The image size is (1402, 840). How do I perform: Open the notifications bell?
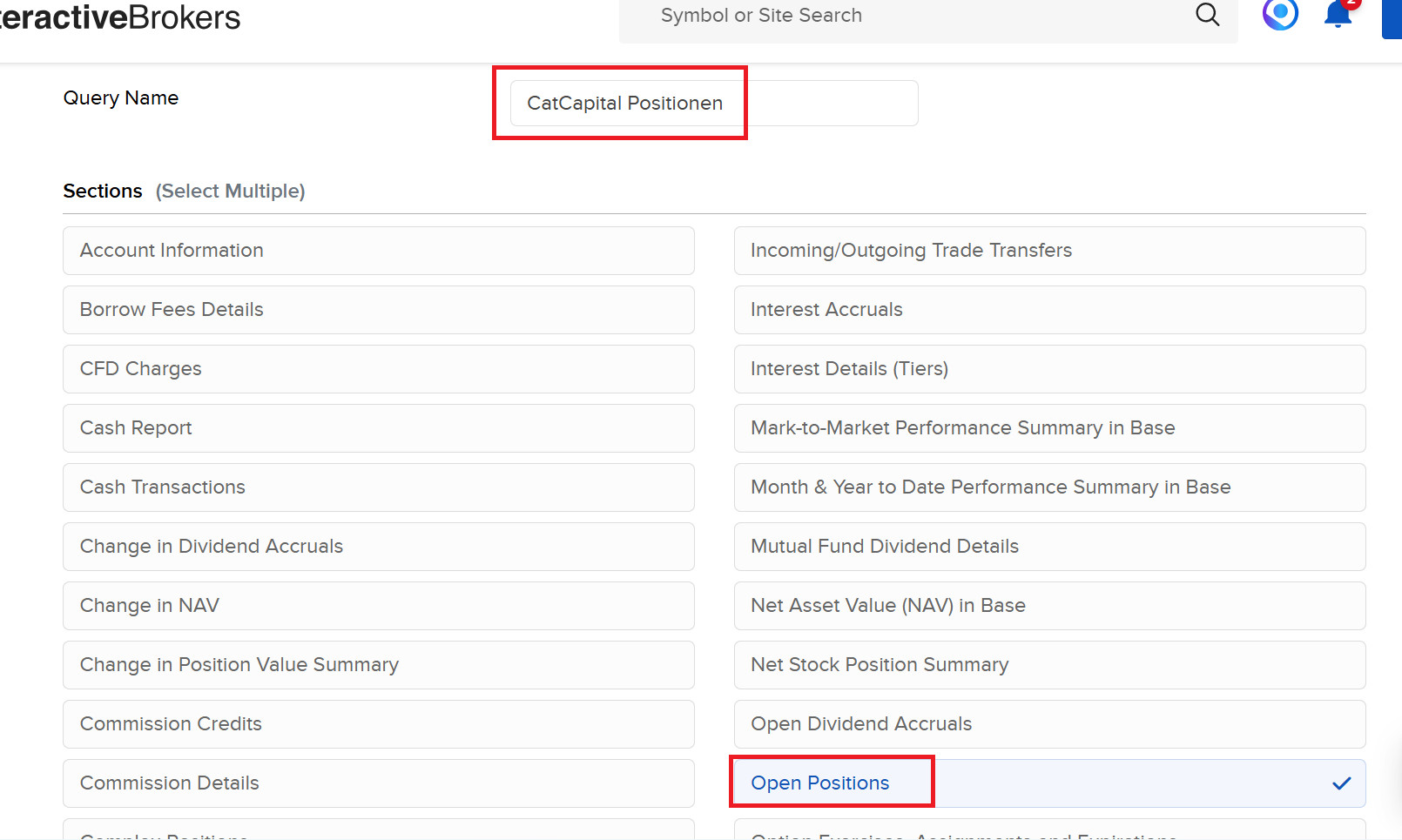pyautogui.click(x=1338, y=15)
